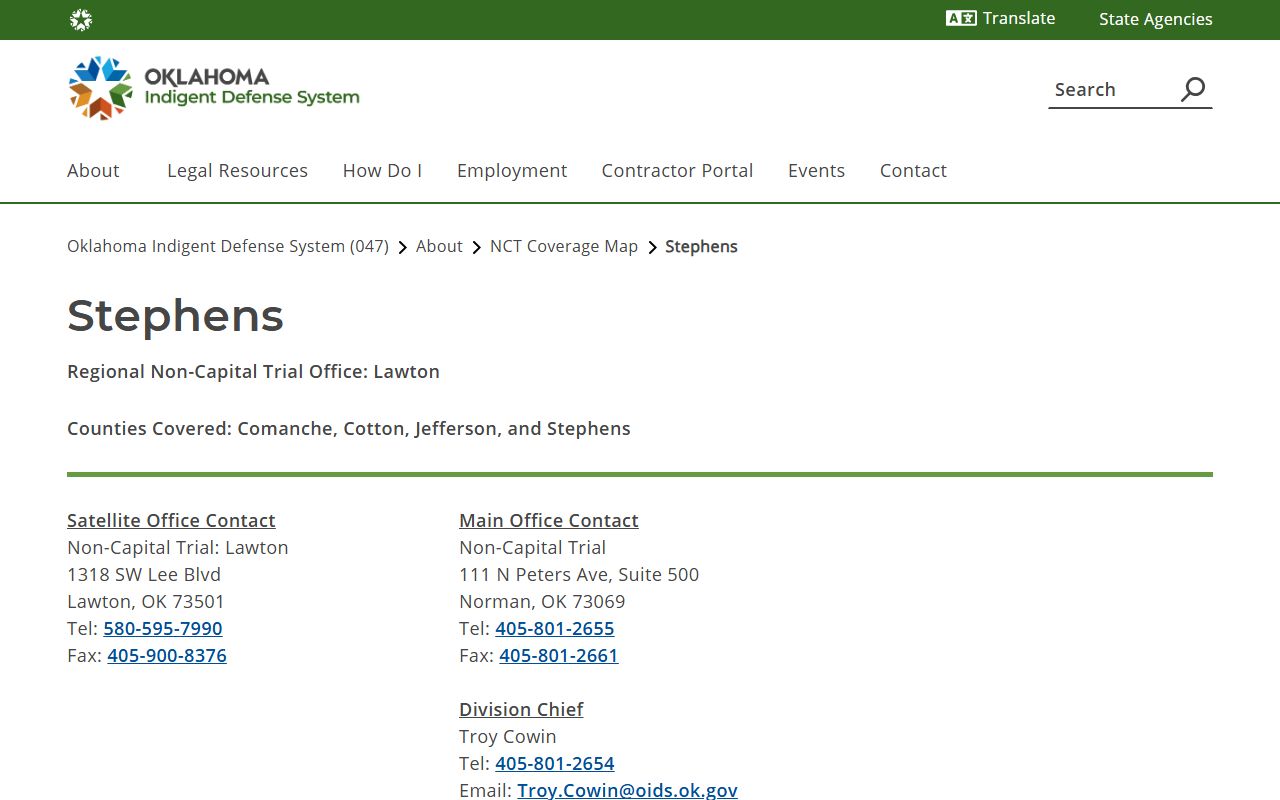Click 'Regional Non-Capital Trial Office: Lawton' text
This screenshot has width=1280, height=800.
tap(253, 371)
